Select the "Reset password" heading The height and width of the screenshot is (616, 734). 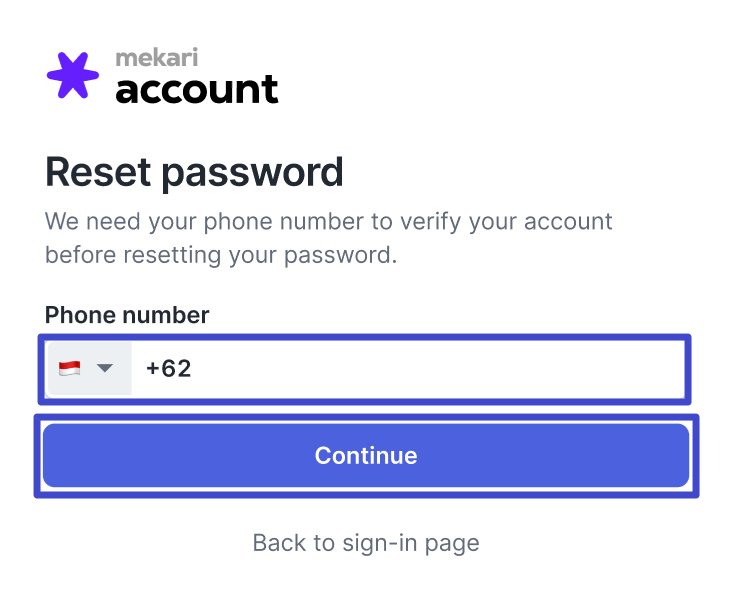pos(194,173)
